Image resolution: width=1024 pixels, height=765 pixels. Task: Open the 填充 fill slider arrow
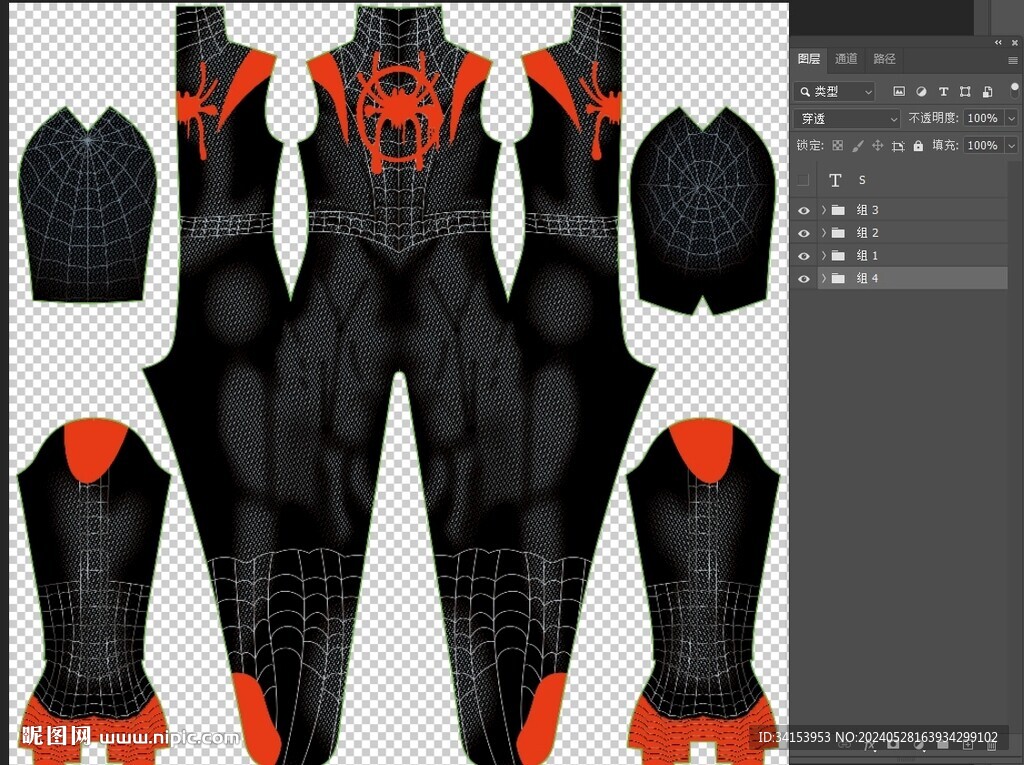(1012, 145)
